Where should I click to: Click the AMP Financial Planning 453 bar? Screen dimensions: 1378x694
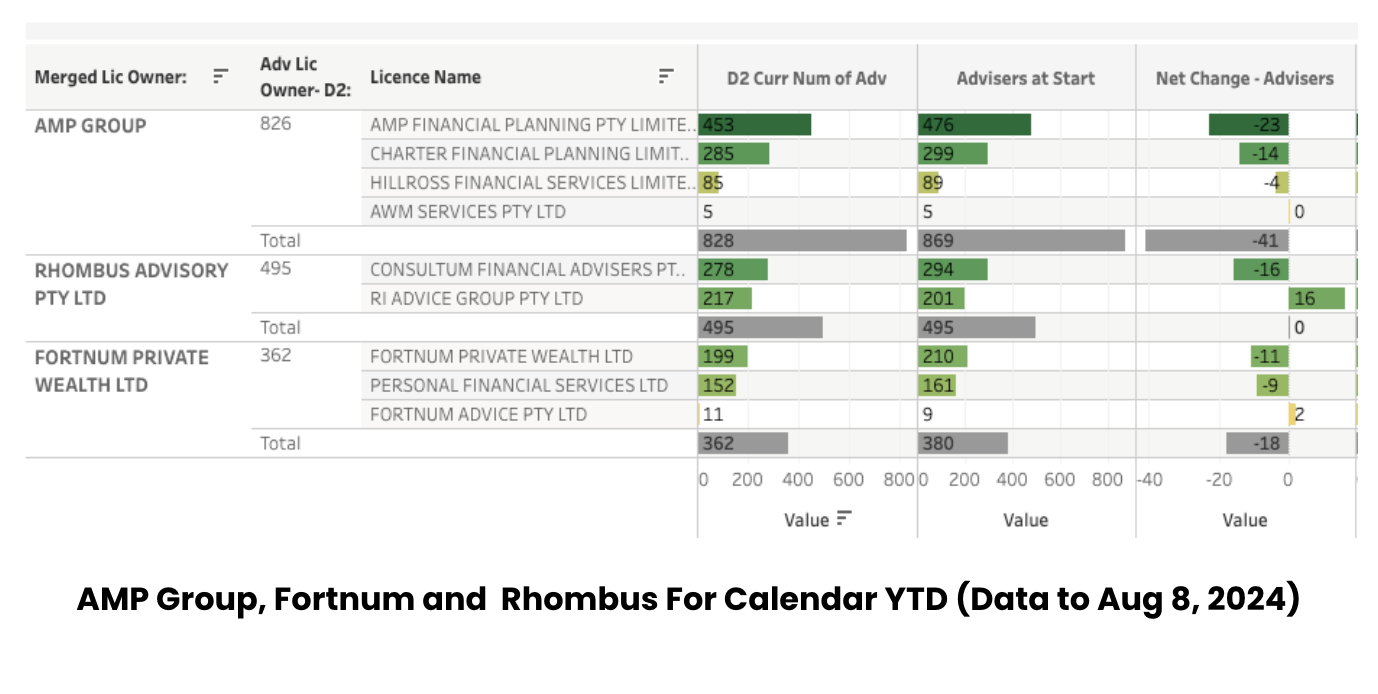click(755, 125)
